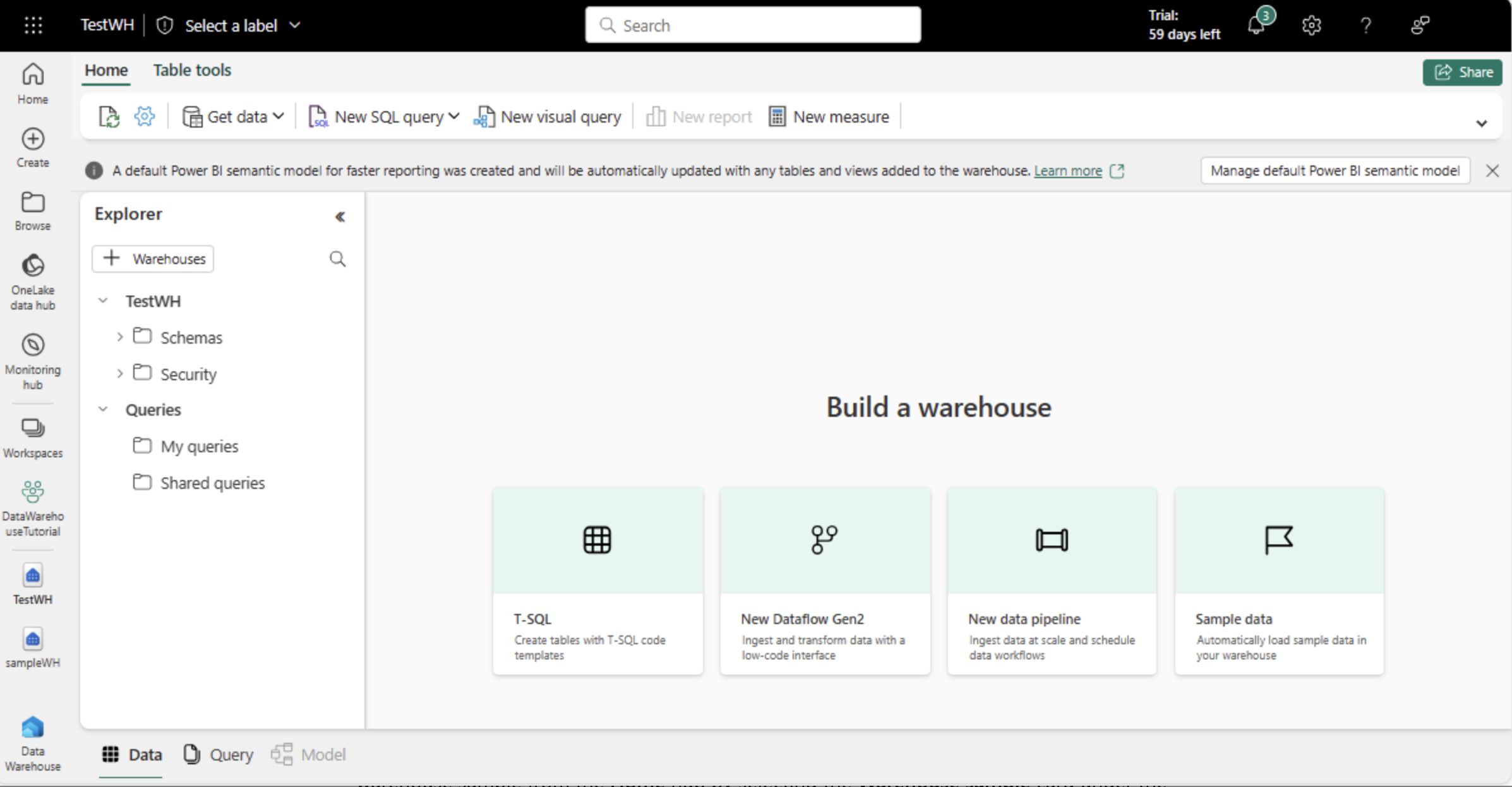Open external link icon next to Learn more
Viewport: 1512px width, 787px height.
1117,171
